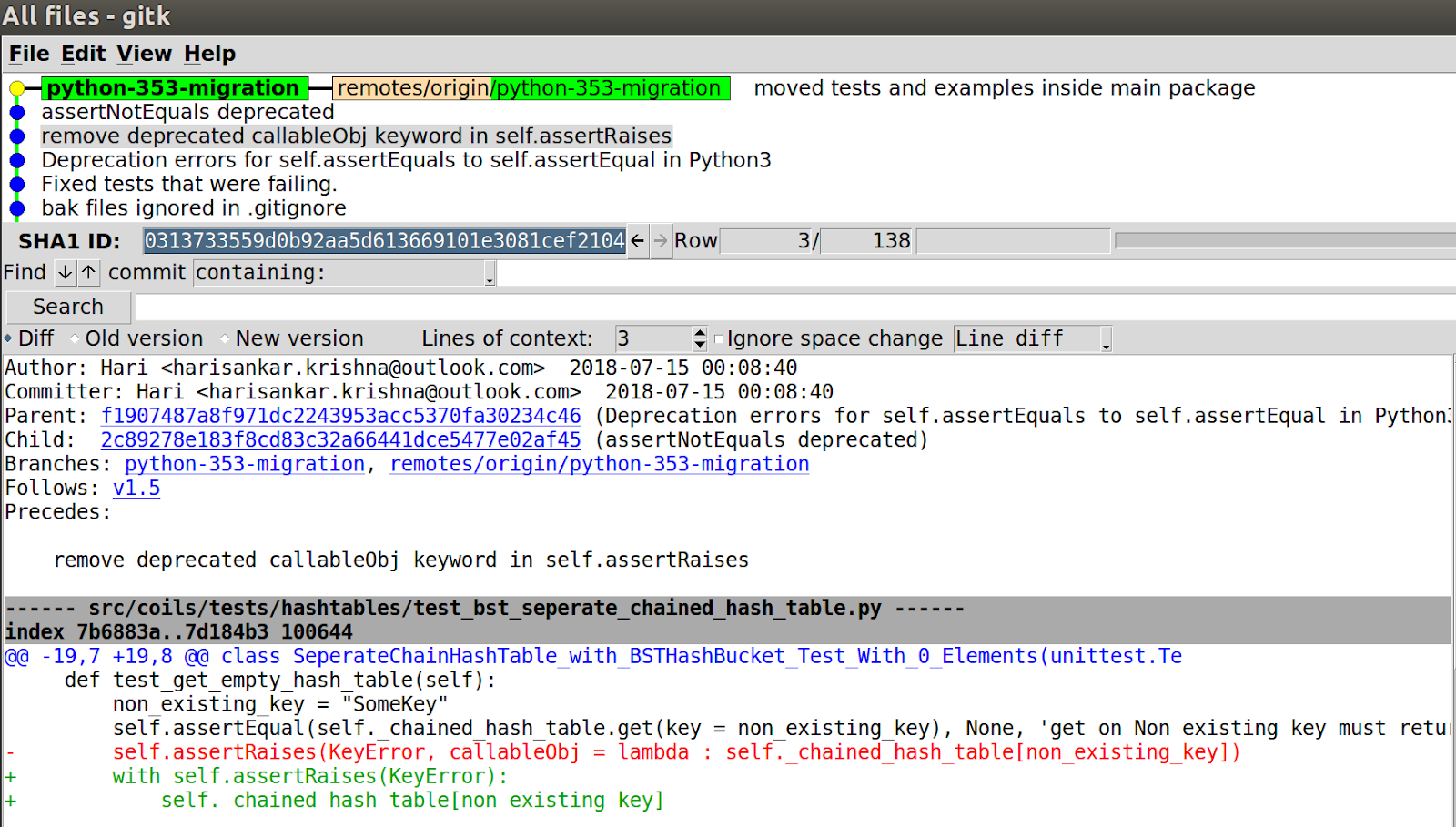The image size is (1456, 827).
Task: Select the 'Old version' radio button
Action: 76,338
